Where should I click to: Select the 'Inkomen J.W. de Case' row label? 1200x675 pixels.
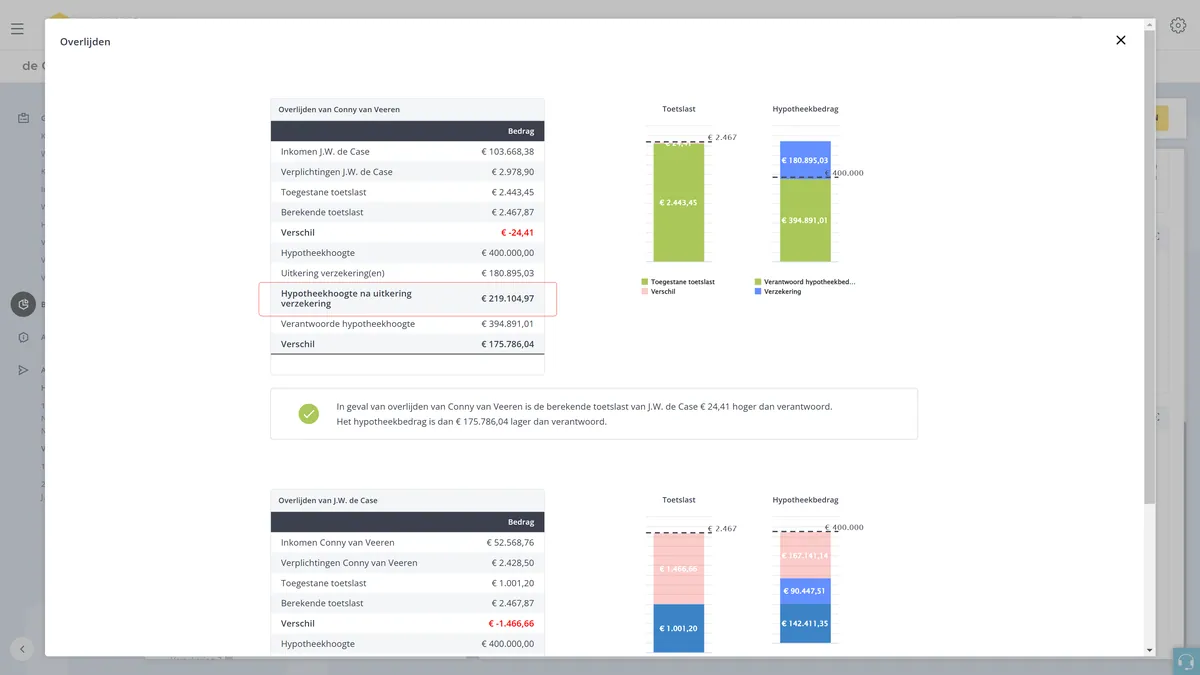(325, 152)
